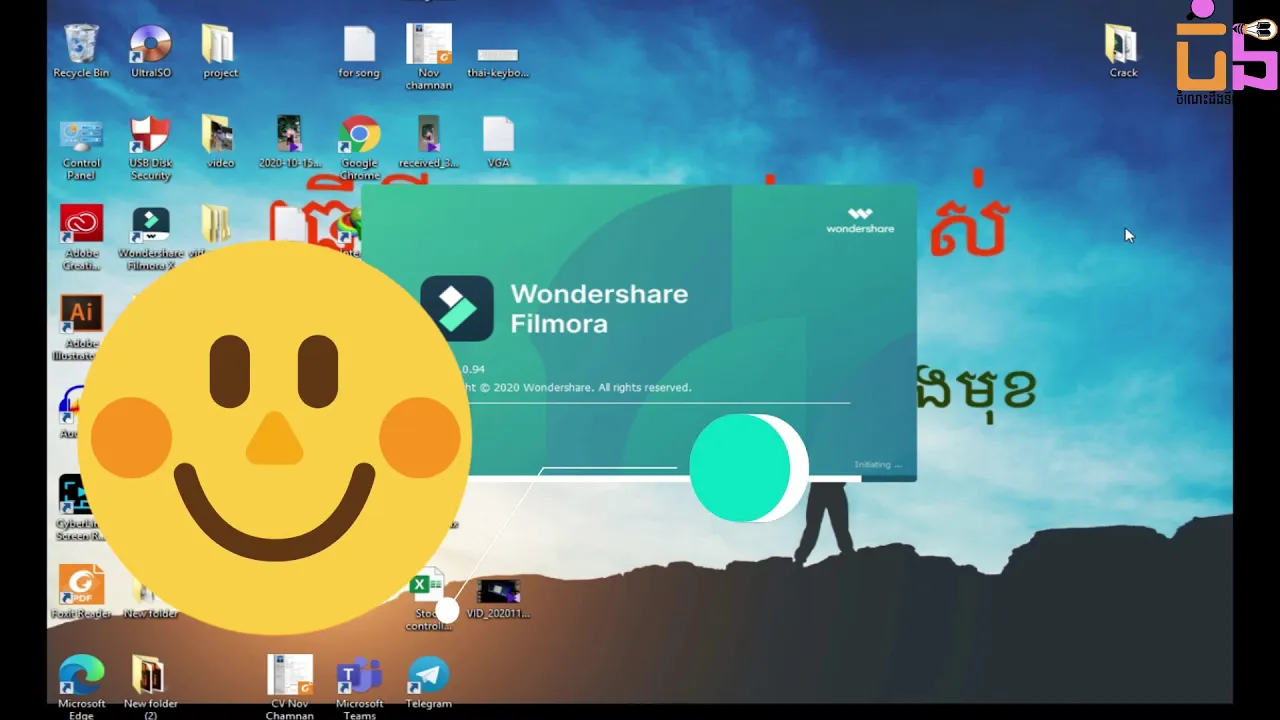Launch Wondershare Filmora X shortcut
This screenshot has height=720, width=1280.
point(151,238)
